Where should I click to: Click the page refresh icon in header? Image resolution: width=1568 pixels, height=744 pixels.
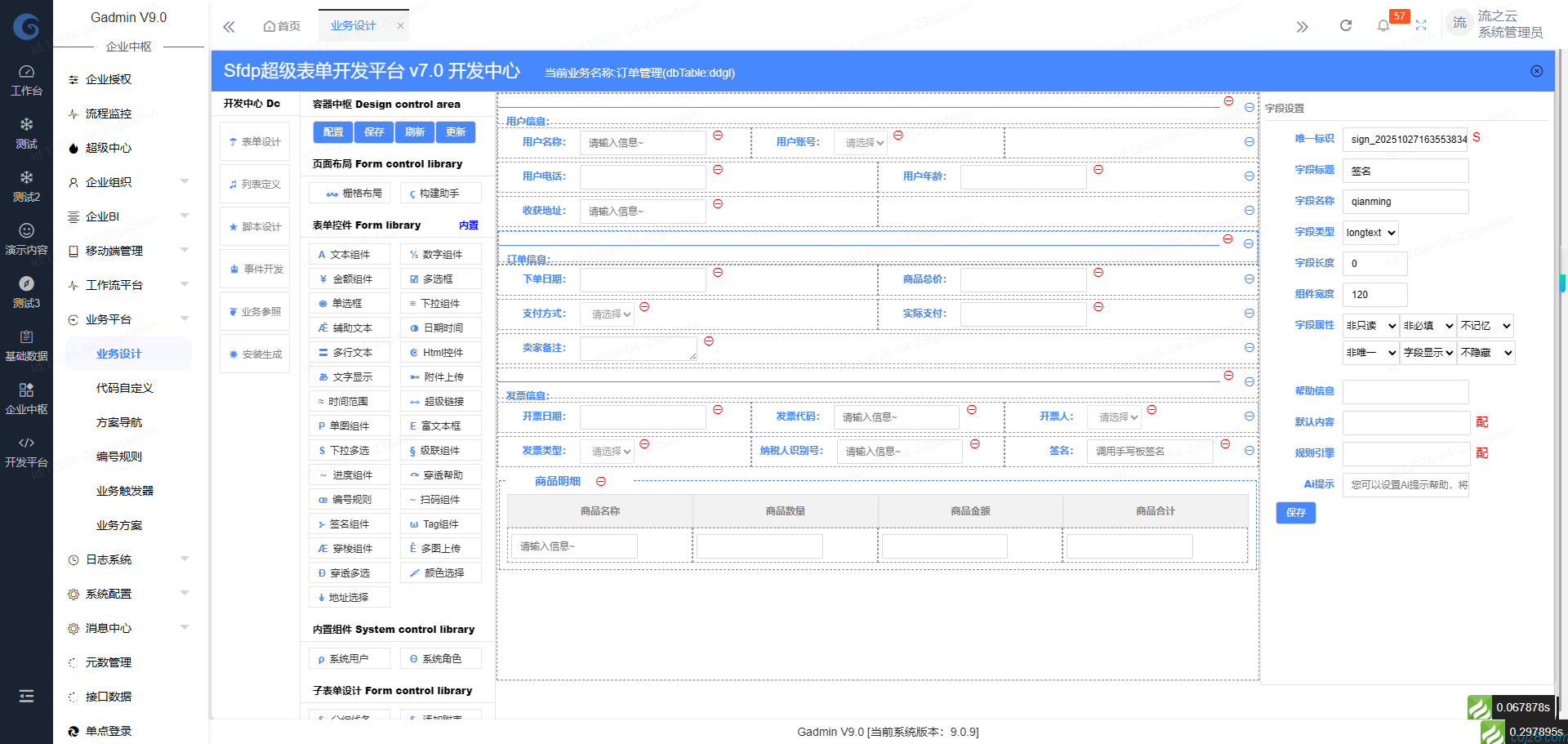pos(1345,25)
